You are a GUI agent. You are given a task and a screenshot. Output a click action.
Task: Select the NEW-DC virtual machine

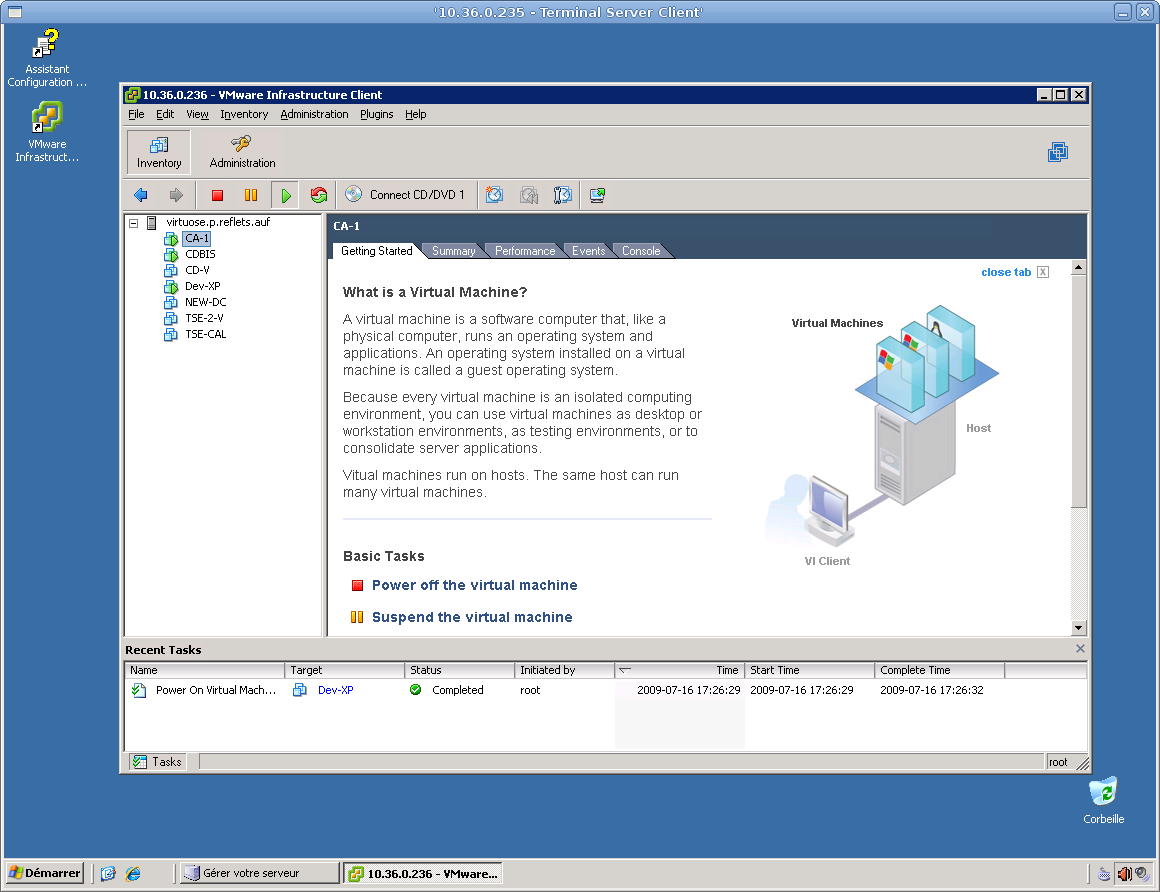205,303
